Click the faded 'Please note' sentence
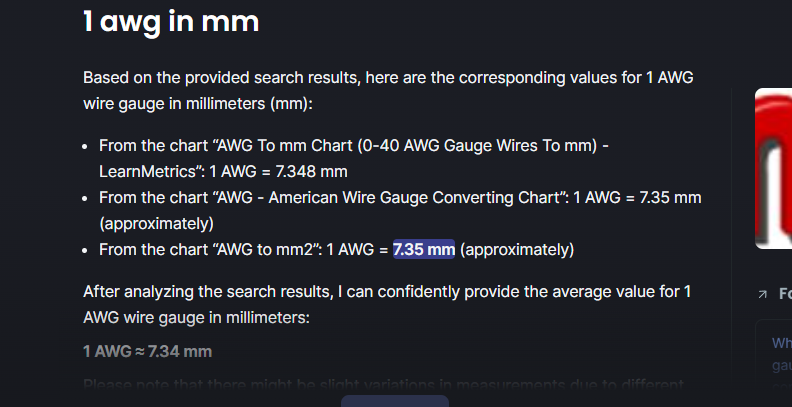 (383, 386)
